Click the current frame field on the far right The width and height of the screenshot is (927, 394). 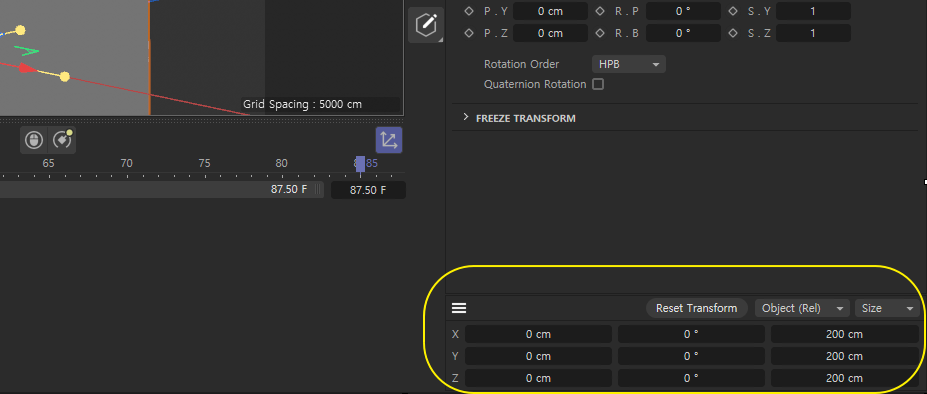368,190
